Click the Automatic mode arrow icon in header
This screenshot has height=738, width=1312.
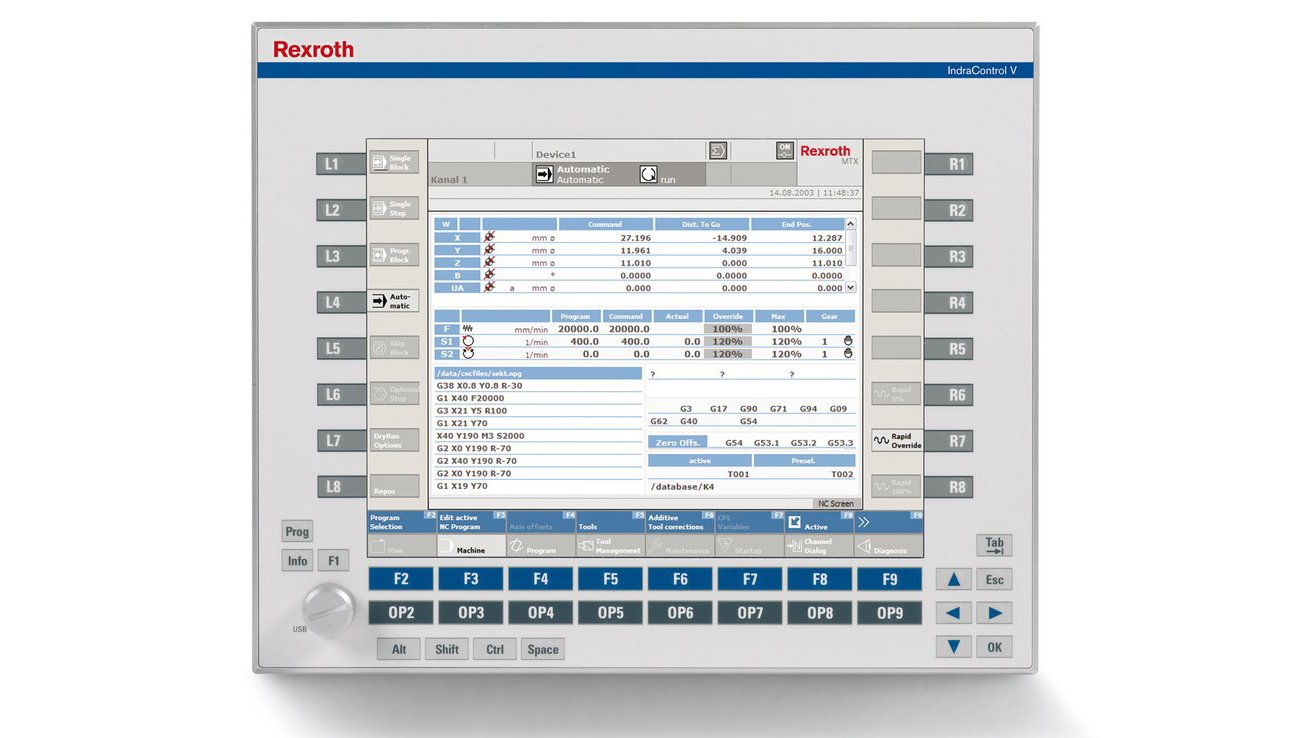[544, 174]
